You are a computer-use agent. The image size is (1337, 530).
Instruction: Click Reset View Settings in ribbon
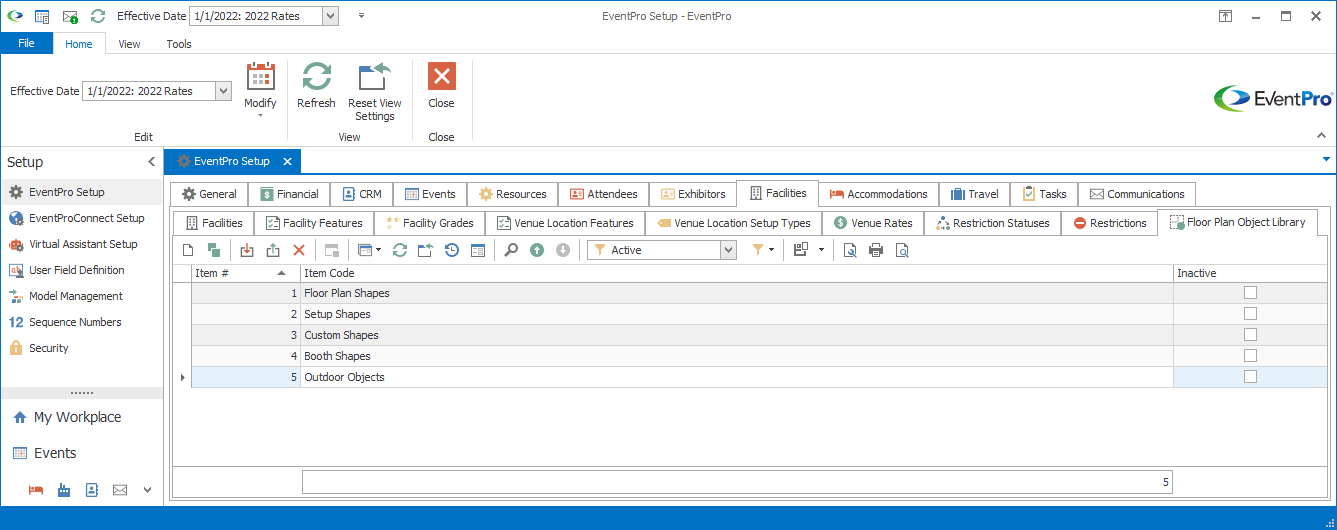(375, 92)
